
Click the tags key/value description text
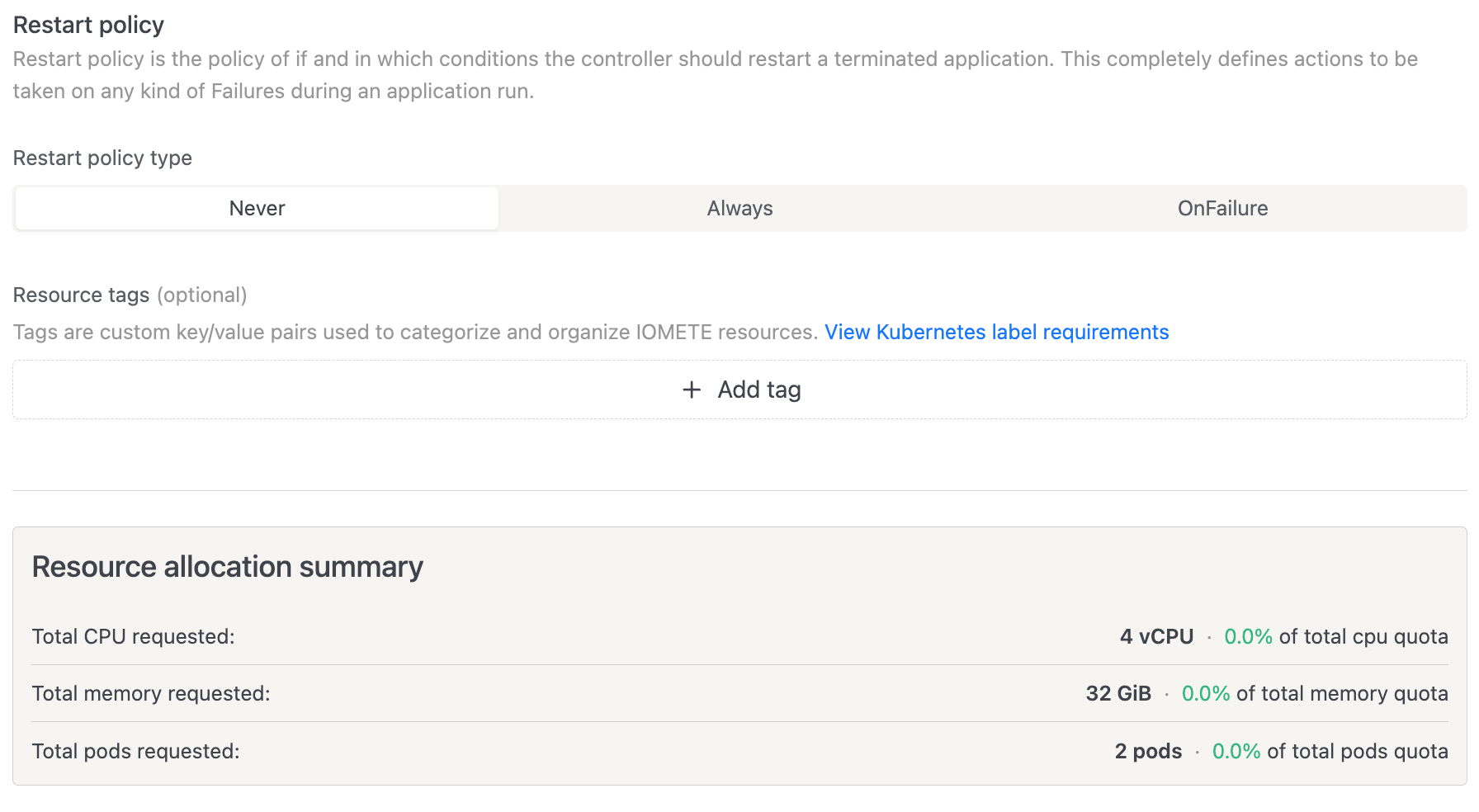pos(415,332)
